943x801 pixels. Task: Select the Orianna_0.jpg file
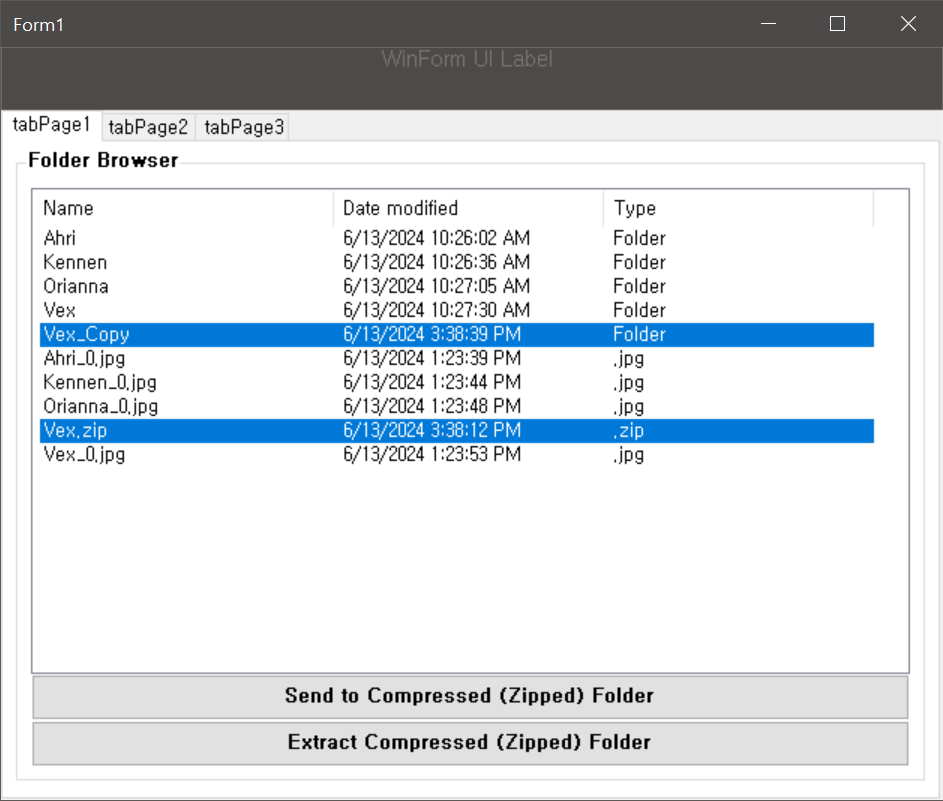pyautogui.click(x=457, y=407)
